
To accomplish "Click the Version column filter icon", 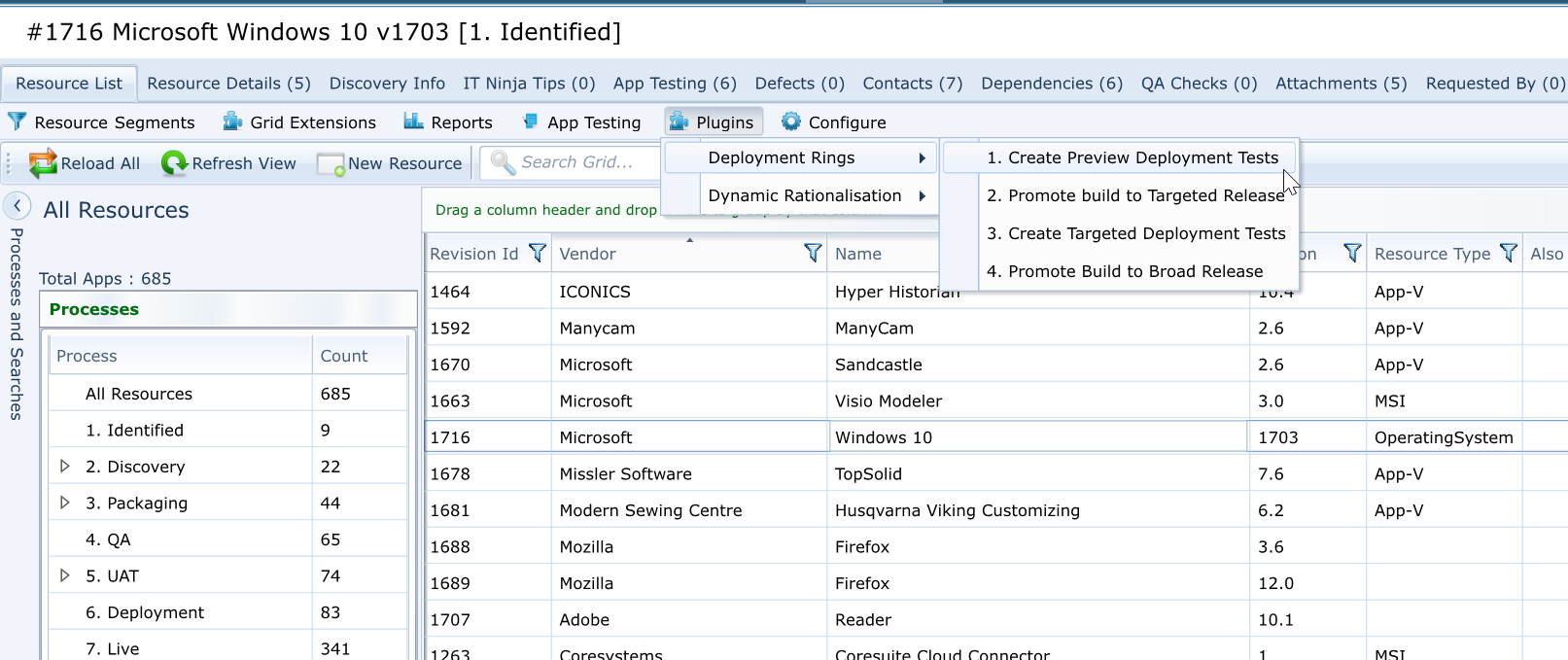I will (1351, 253).
